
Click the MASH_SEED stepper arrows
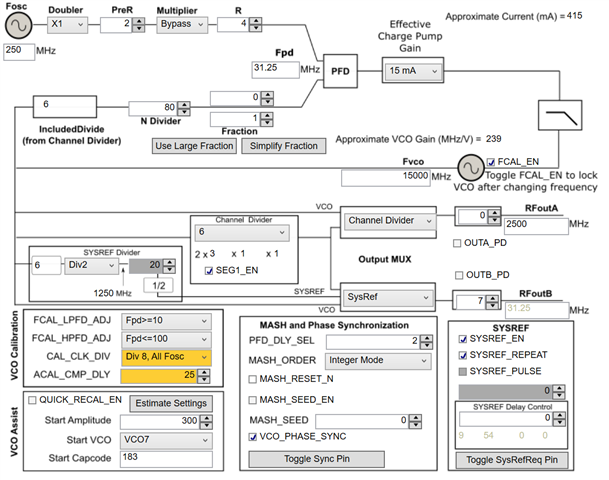416,421
